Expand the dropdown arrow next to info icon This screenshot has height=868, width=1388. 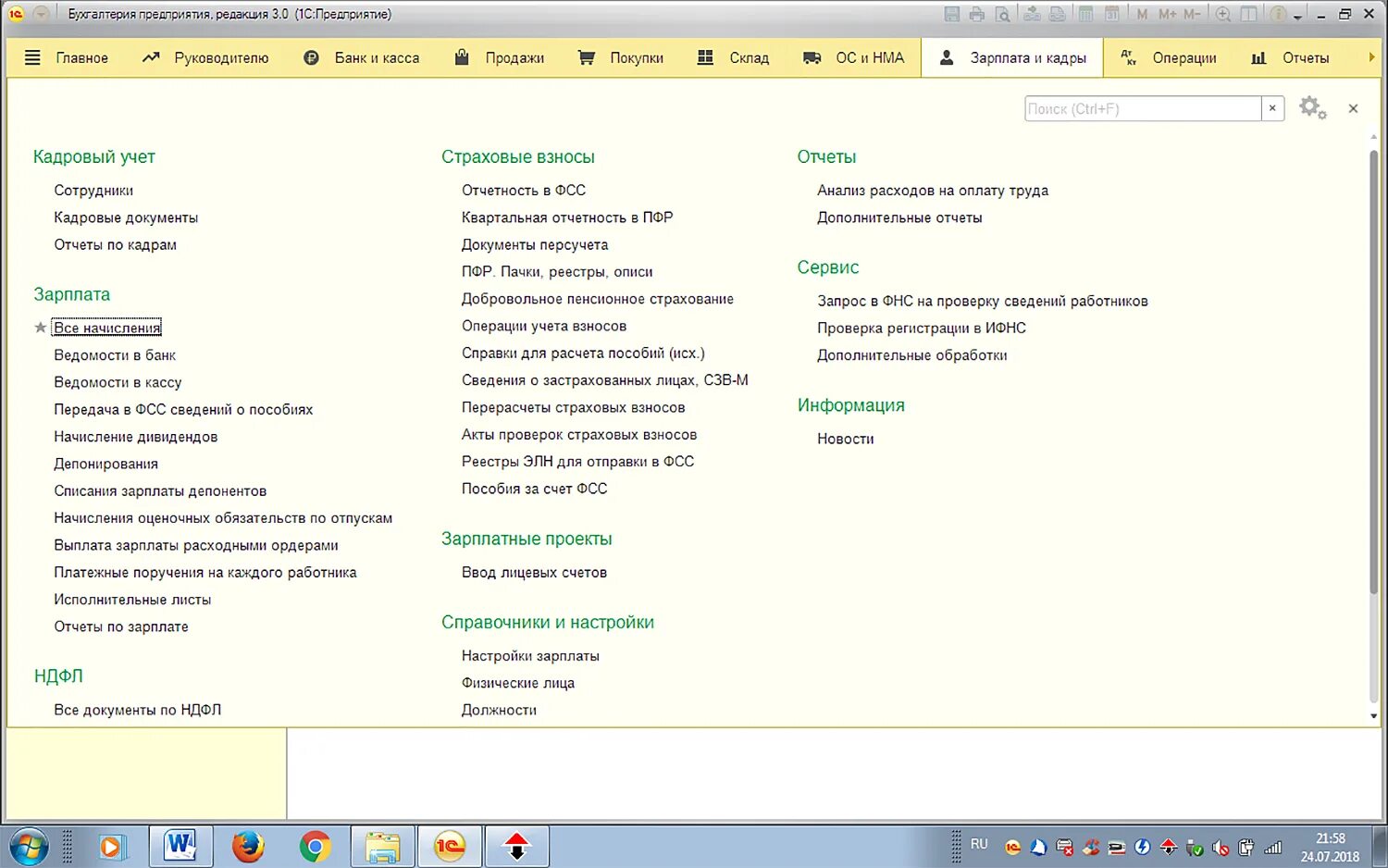tap(1297, 17)
